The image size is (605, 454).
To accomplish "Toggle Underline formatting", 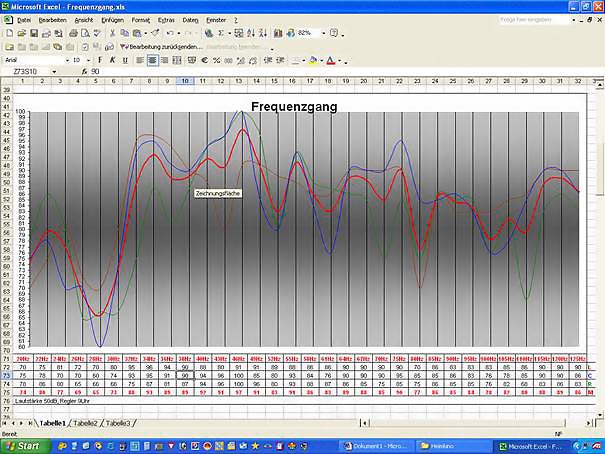I will [125, 60].
